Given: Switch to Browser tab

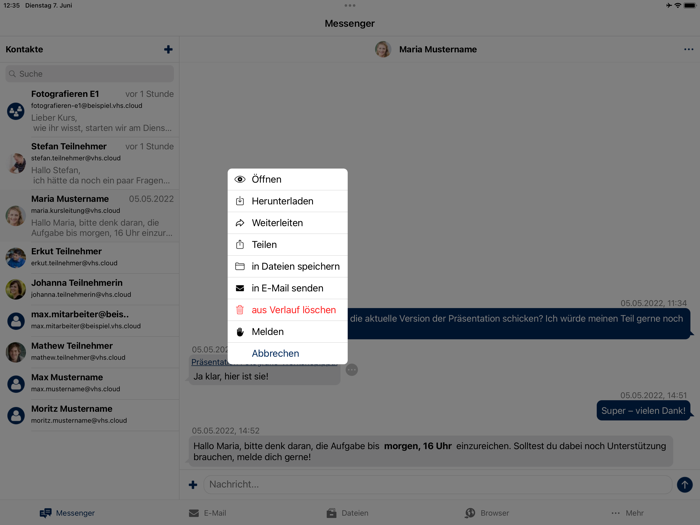Looking at the screenshot, I should 487,513.
